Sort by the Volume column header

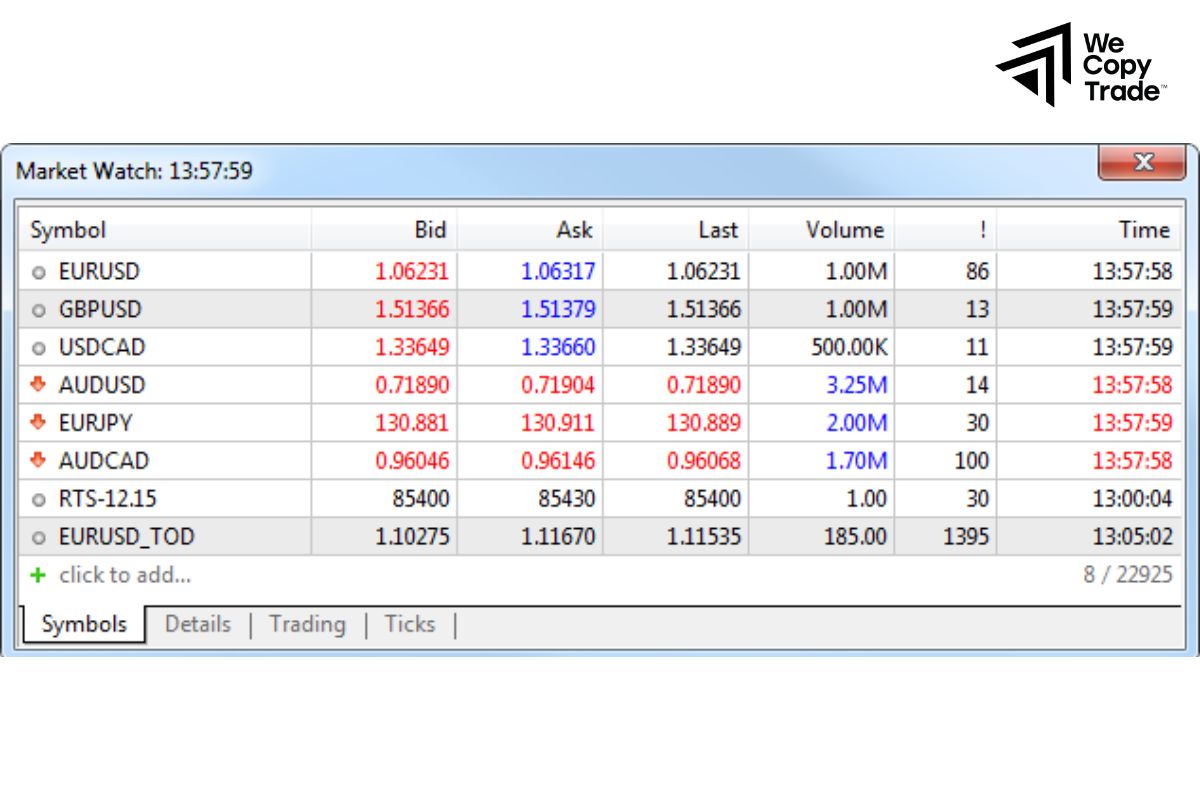pos(845,230)
